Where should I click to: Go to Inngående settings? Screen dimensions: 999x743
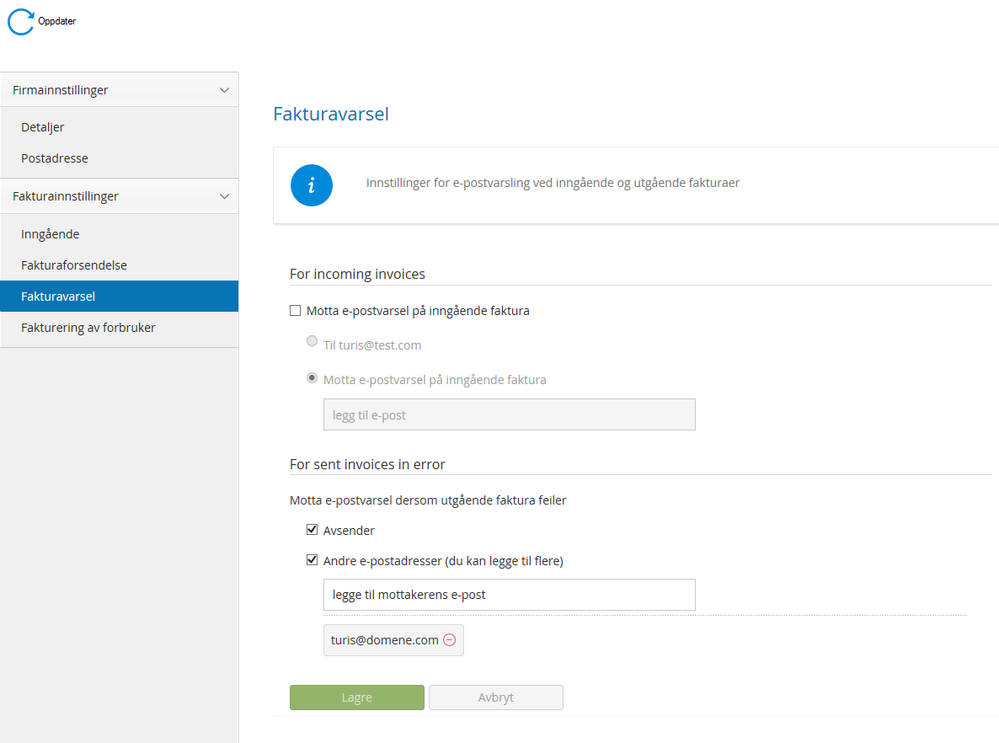(x=50, y=234)
